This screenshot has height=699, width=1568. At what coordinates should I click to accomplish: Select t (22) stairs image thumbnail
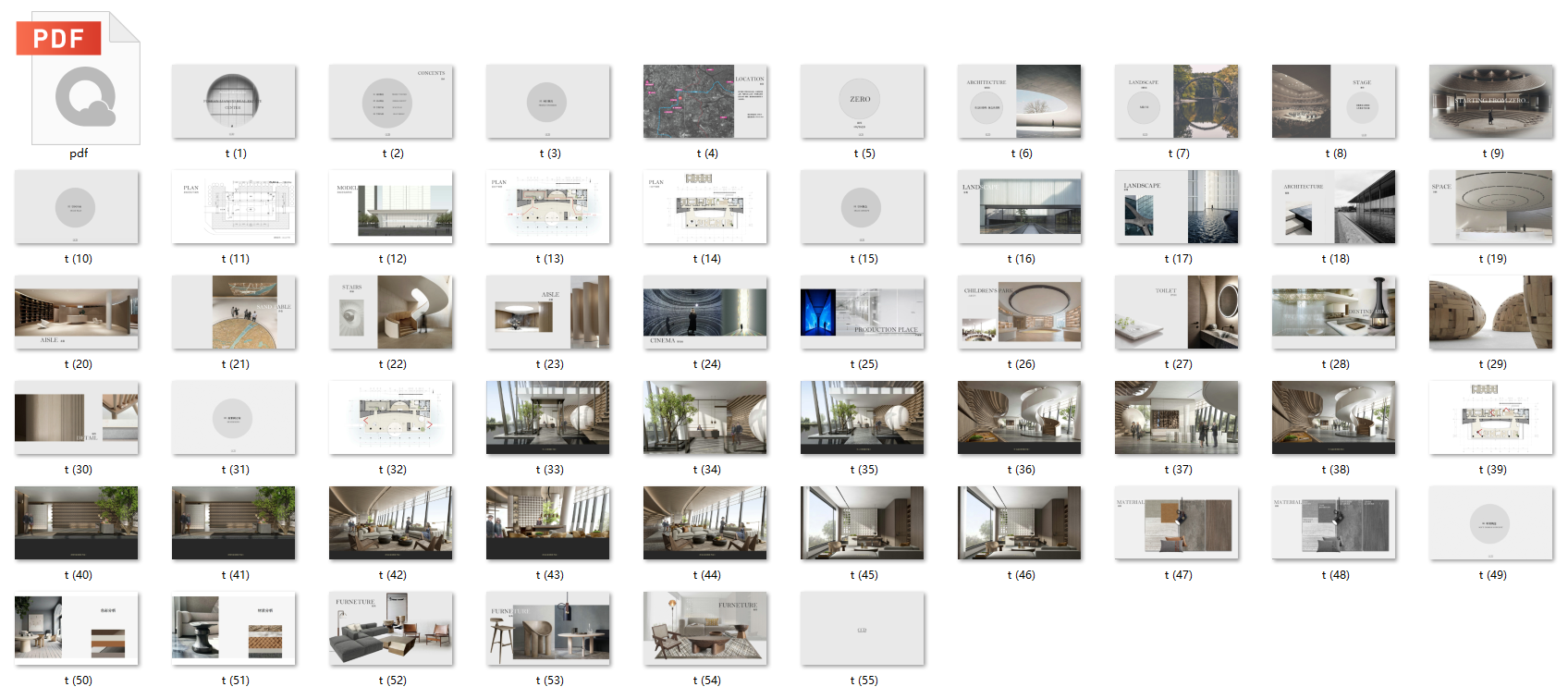(391, 313)
